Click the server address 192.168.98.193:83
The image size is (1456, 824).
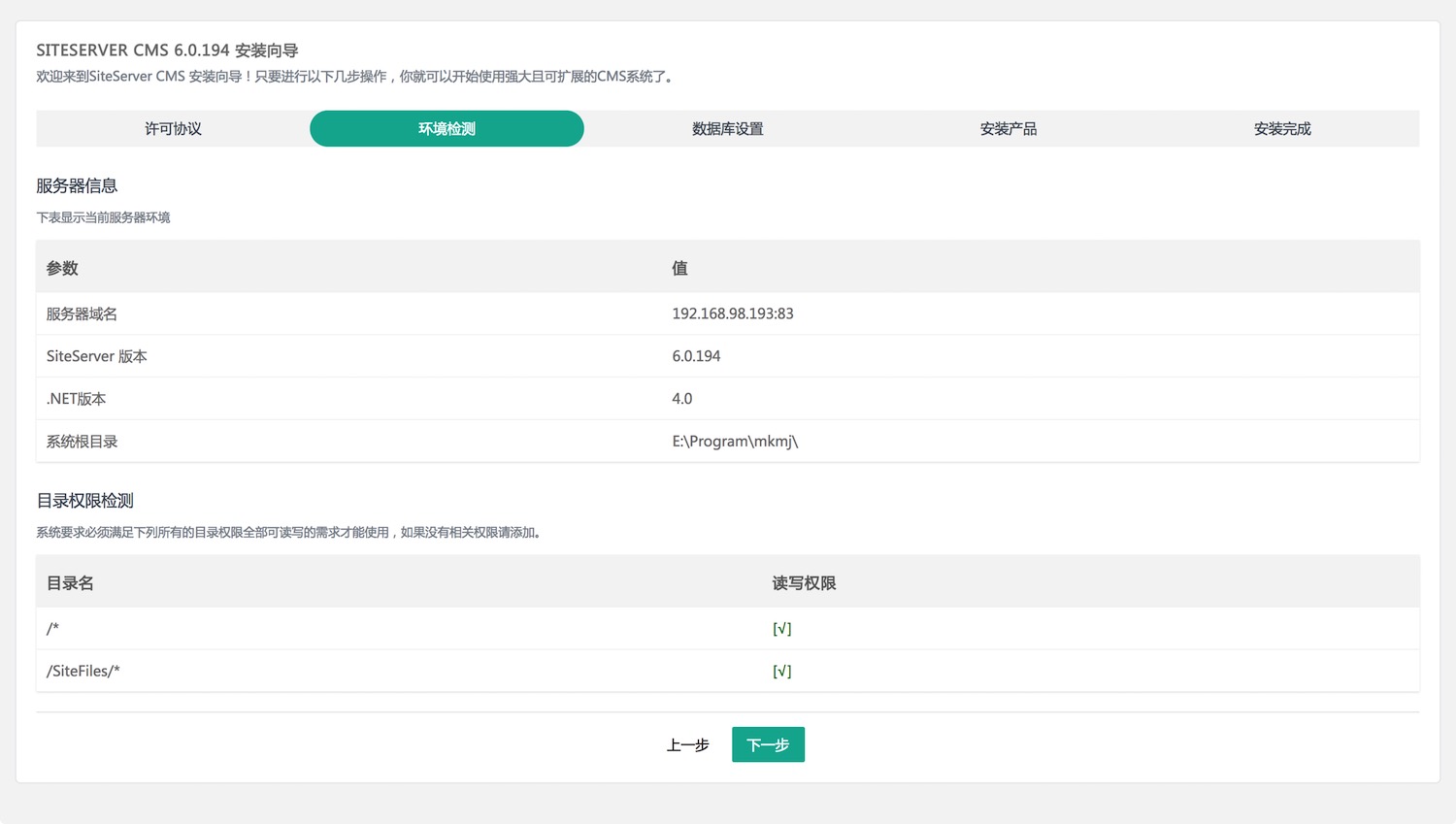click(x=732, y=313)
